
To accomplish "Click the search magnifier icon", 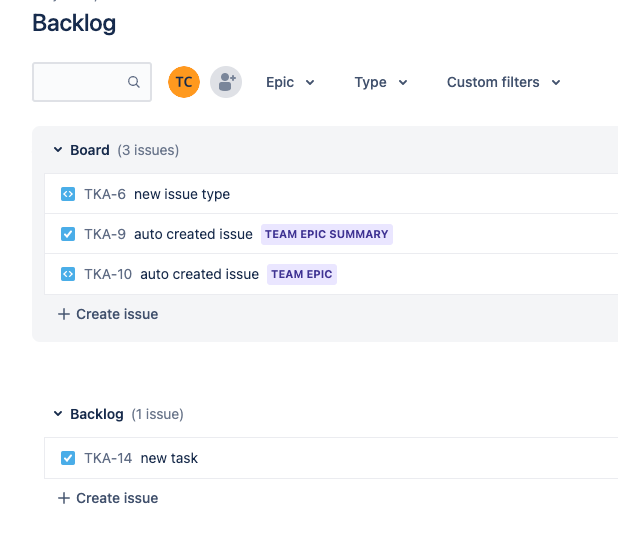I will tap(134, 83).
